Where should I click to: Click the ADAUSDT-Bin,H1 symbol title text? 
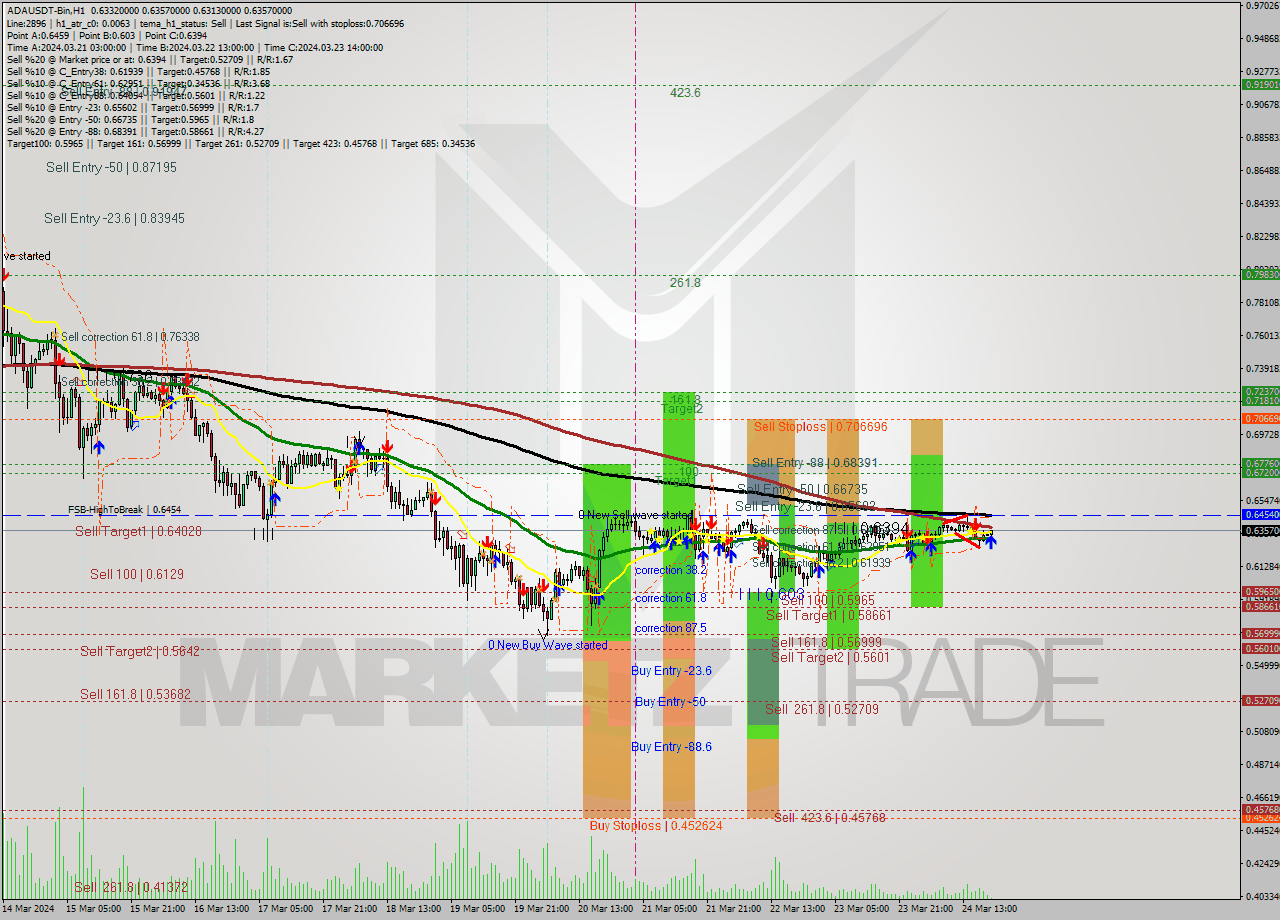tap(45, 10)
